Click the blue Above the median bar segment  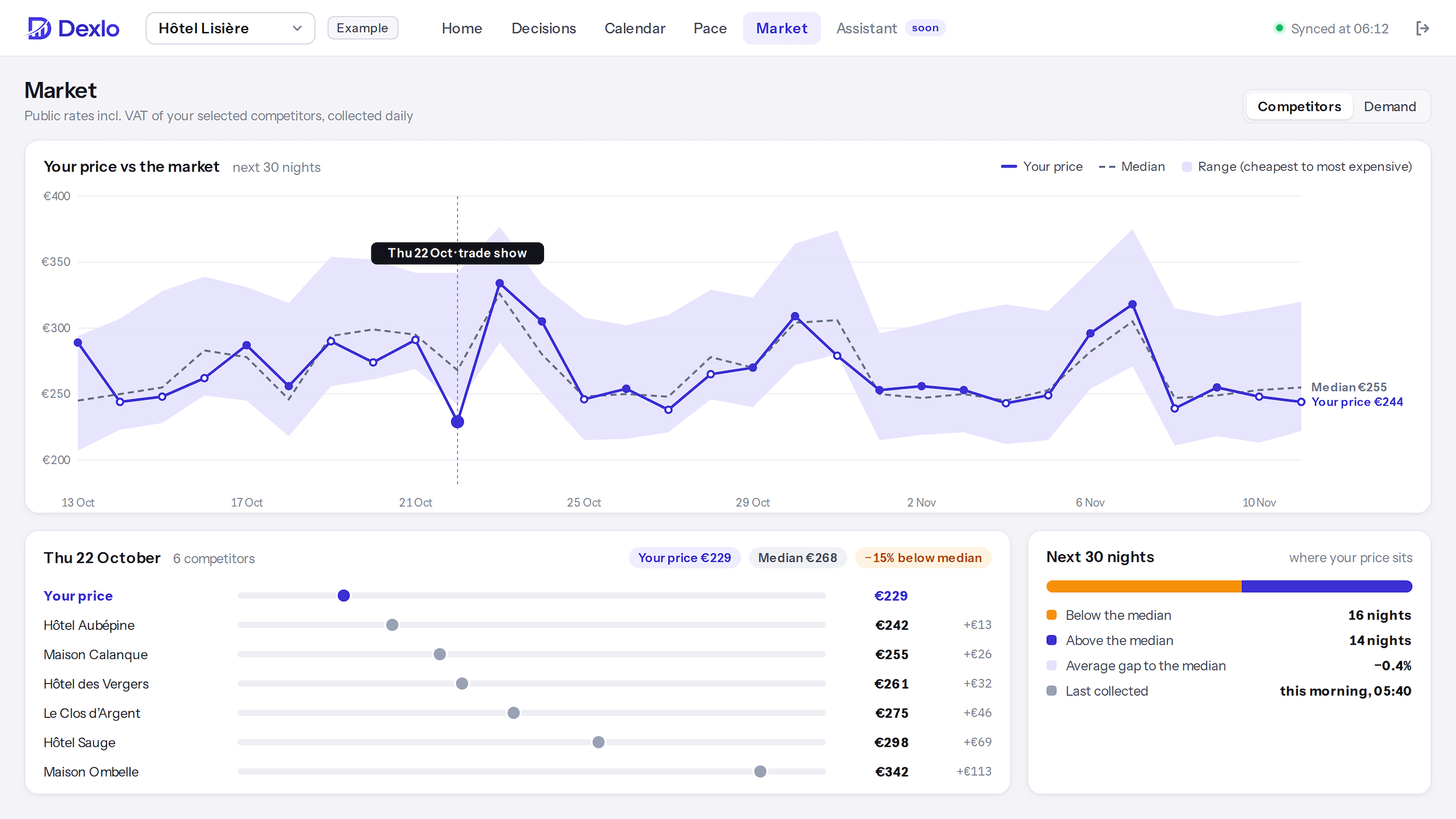tap(1327, 586)
